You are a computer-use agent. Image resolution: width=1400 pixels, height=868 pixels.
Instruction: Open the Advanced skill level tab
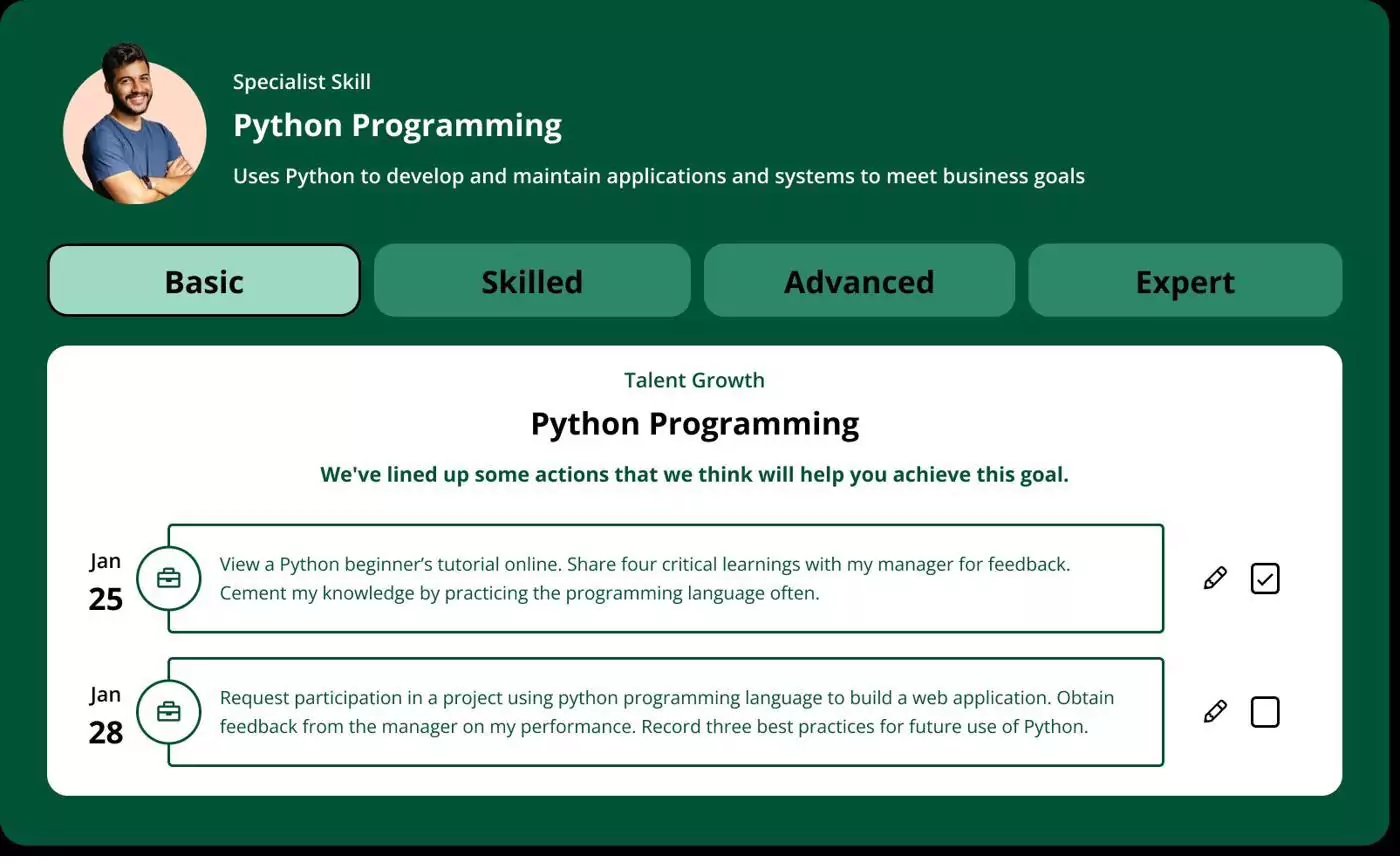pyautogui.click(x=859, y=281)
